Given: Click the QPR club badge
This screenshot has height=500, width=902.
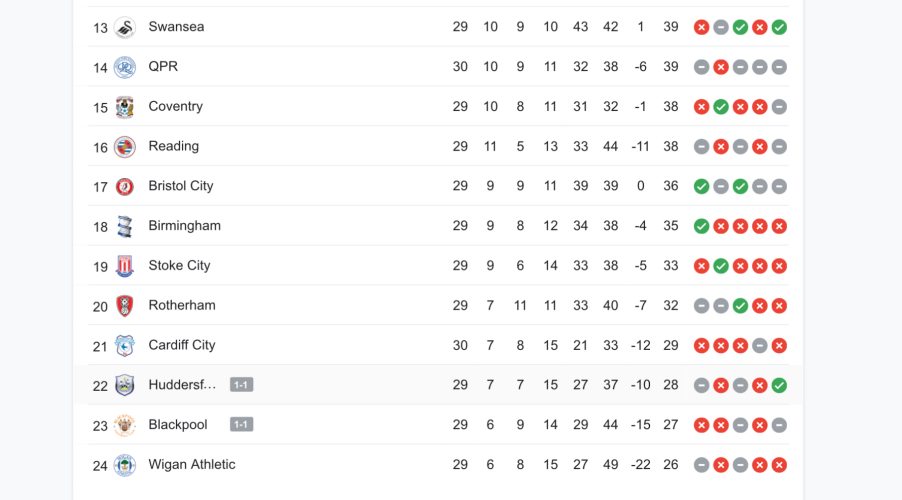Looking at the screenshot, I should [x=124, y=67].
